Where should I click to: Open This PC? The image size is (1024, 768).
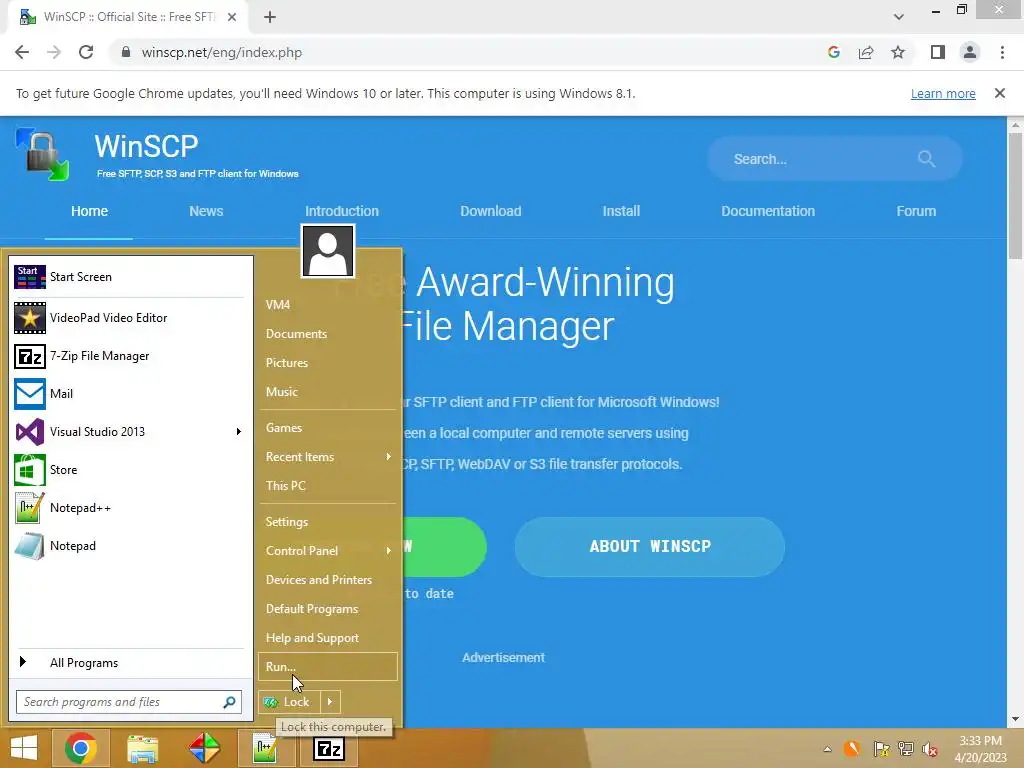pyautogui.click(x=285, y=486)
